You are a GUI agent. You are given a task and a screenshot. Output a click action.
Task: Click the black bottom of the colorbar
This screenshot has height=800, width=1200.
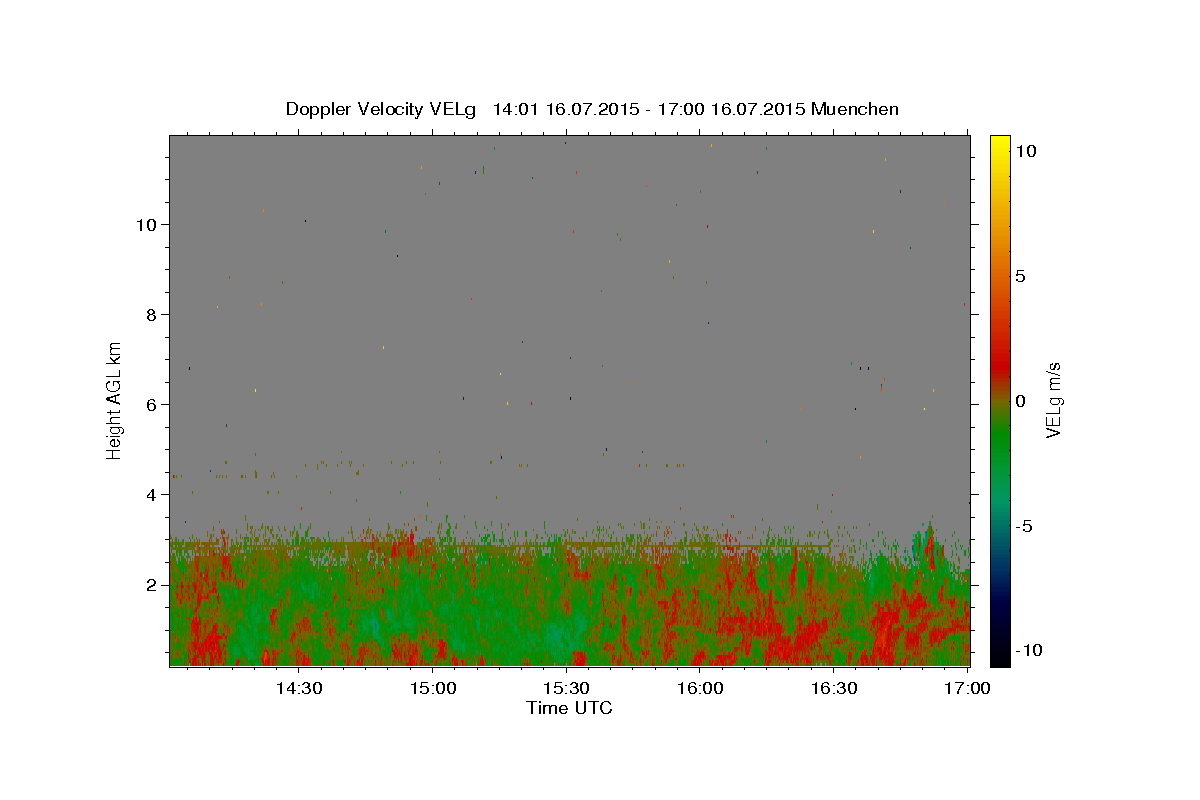999,655
